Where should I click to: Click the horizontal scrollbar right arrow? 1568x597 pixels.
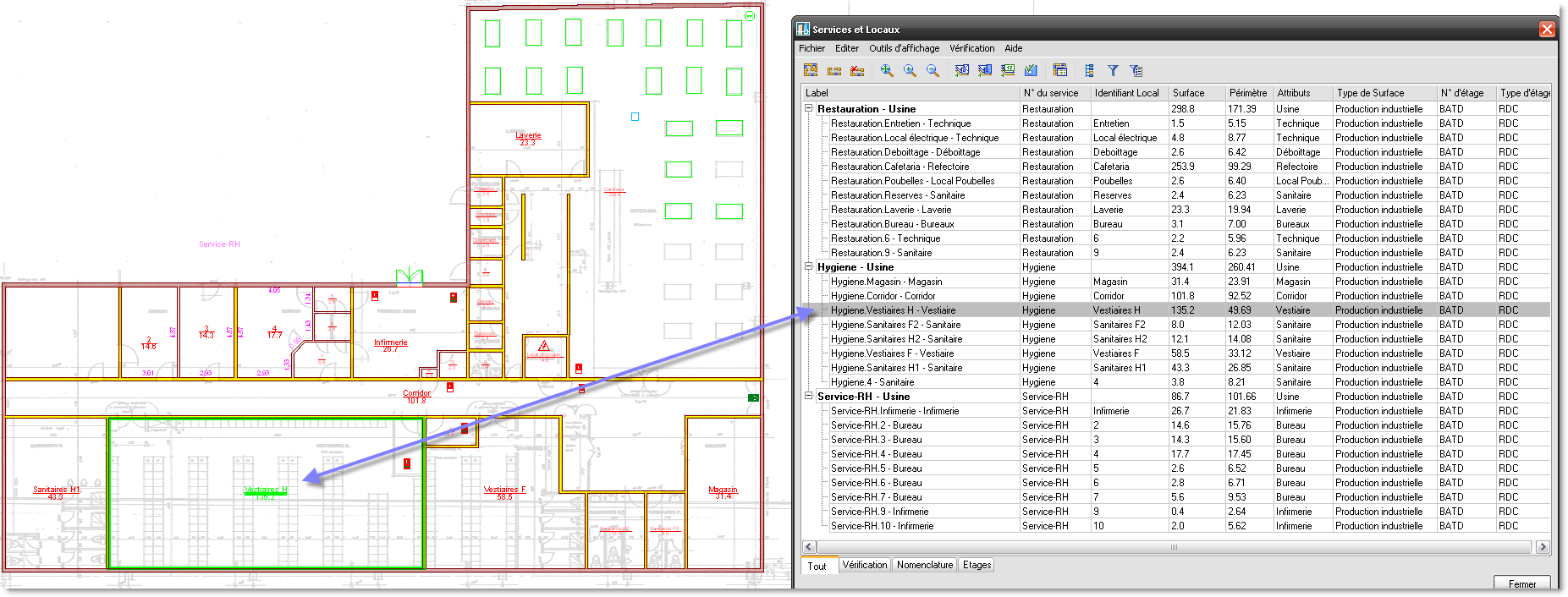point(1543,547)
